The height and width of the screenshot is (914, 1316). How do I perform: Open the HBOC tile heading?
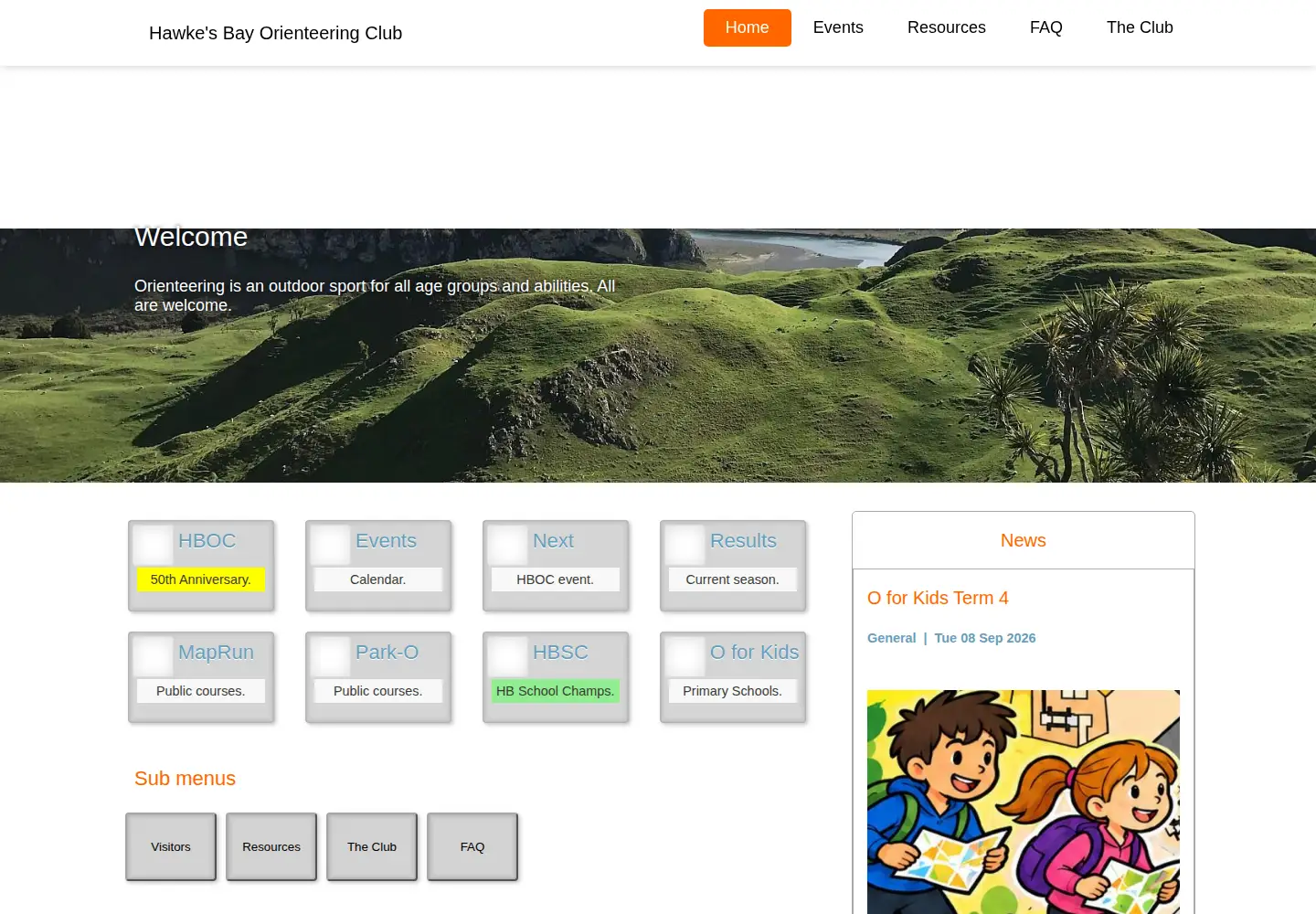click(207, 540)
